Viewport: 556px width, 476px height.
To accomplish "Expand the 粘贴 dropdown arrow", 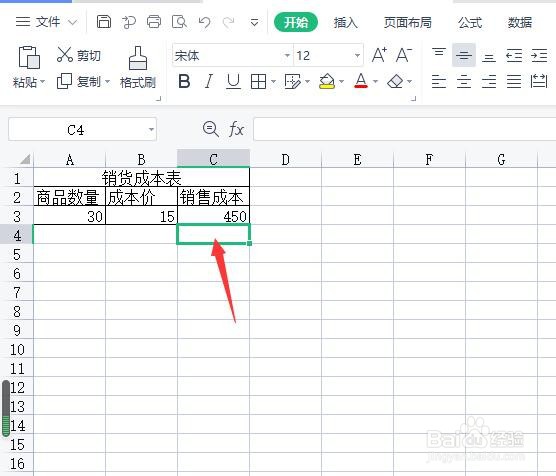I will tap(43, 82).
